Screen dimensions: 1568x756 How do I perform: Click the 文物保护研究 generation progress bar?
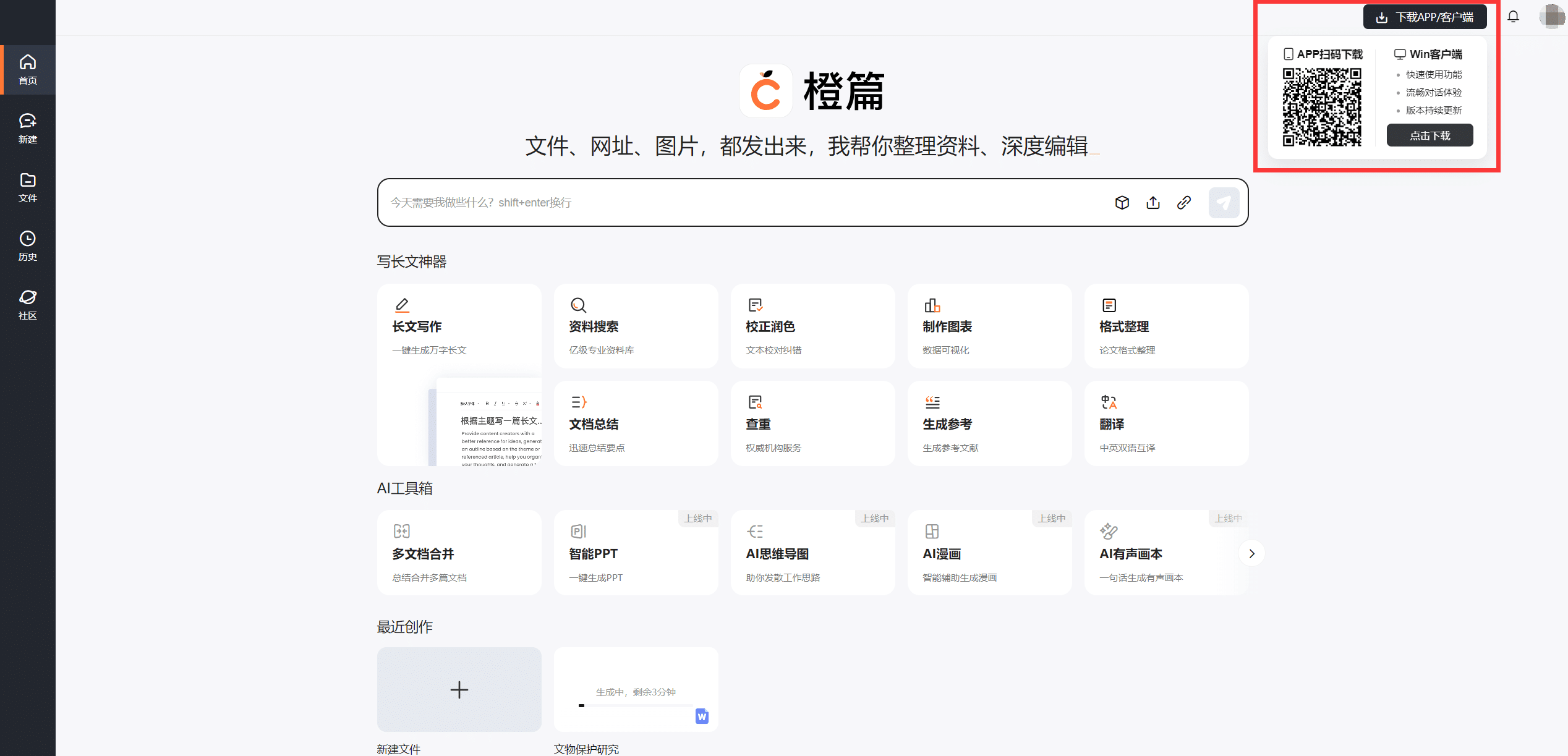point(636,705)
